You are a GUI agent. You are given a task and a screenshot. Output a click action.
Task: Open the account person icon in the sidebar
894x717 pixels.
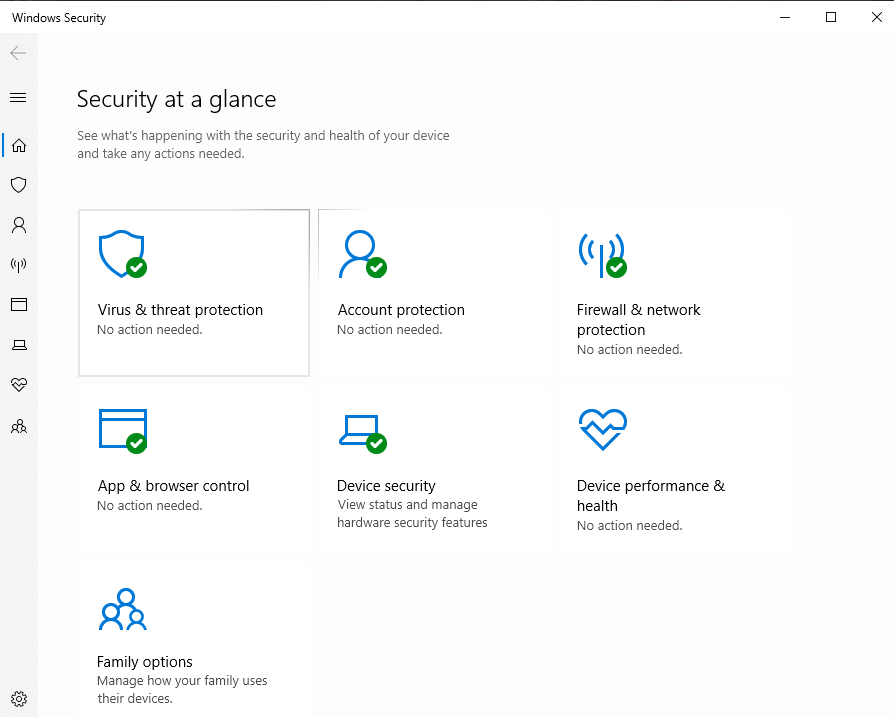tap(19, 225)
